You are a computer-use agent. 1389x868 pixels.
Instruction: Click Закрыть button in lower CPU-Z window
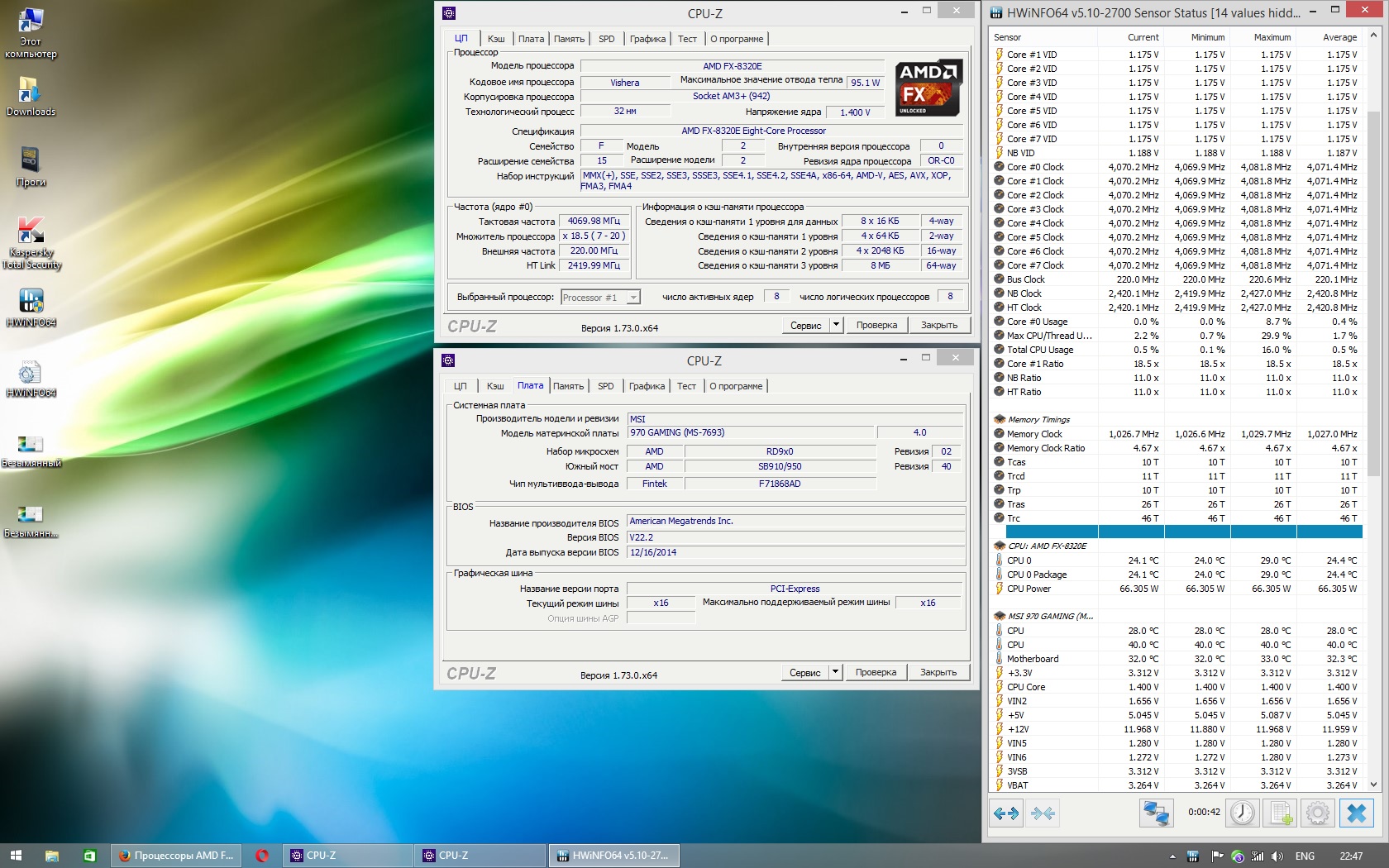(x=938, y=672)
